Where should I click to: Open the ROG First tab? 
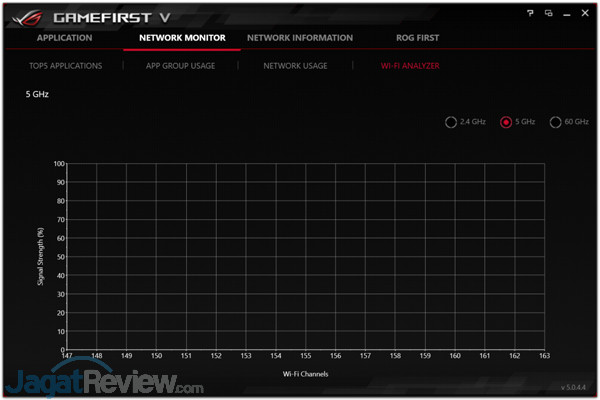click(417, 38)
